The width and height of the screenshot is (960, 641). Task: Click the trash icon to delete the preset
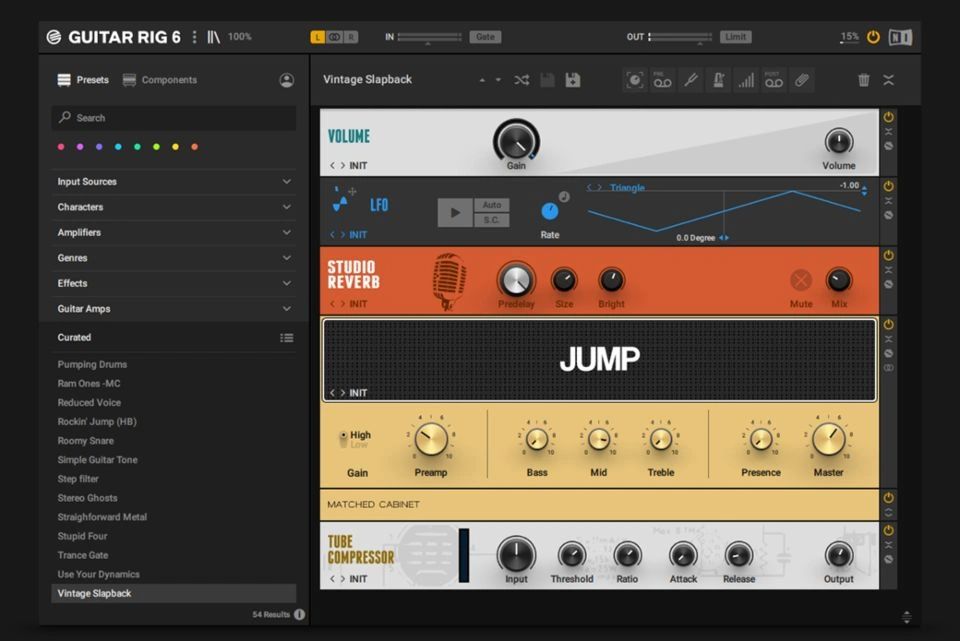point(864,80)
